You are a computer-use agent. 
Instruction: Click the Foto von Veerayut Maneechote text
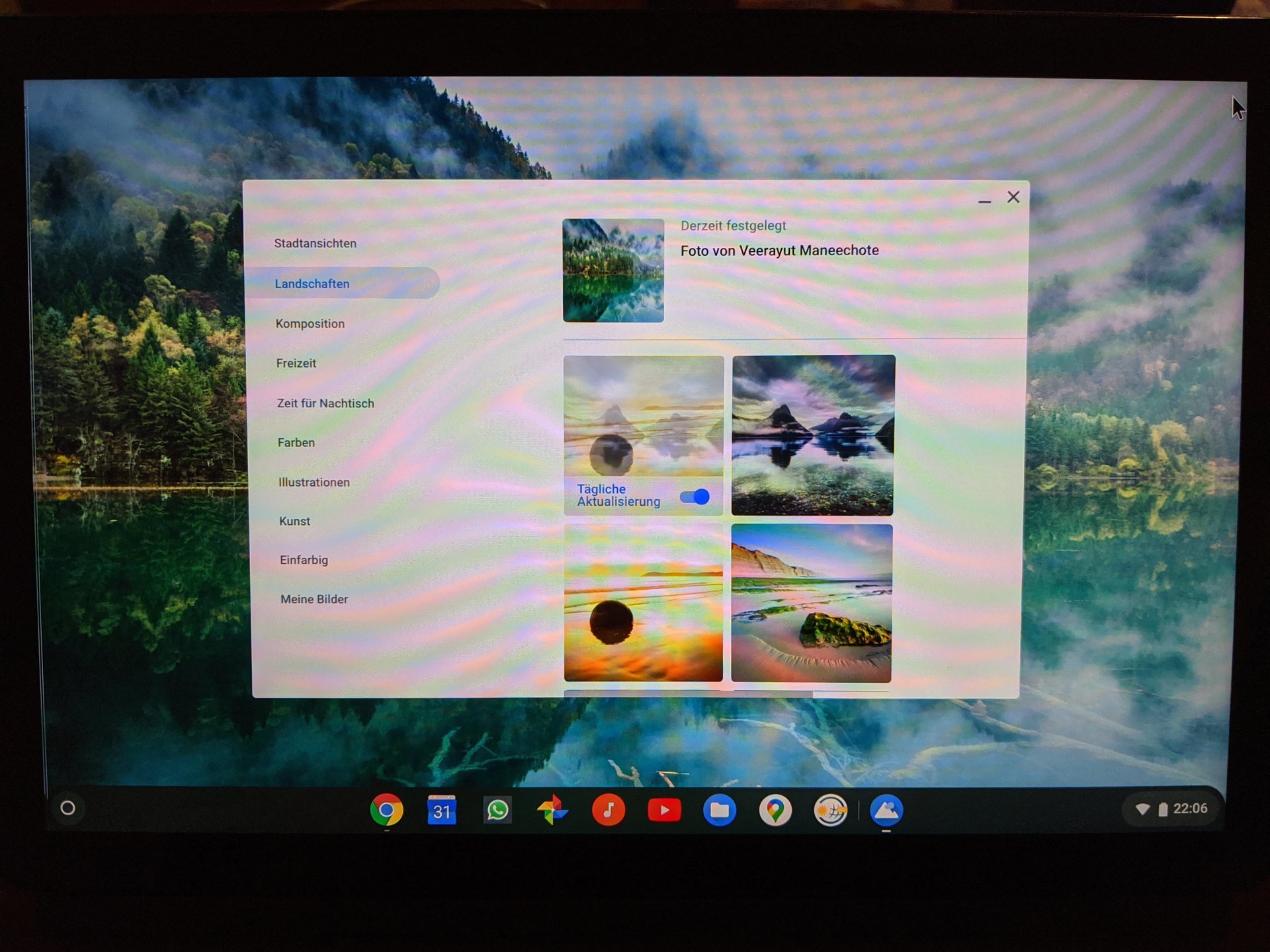(780, 251)
